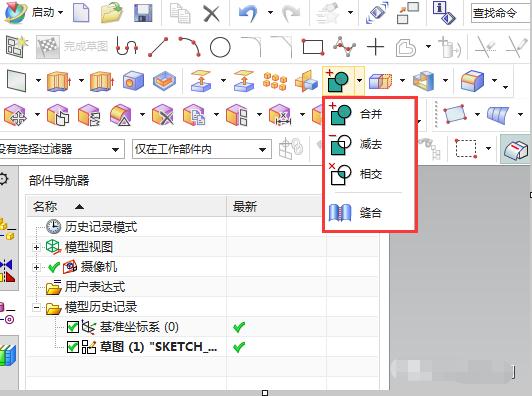Screen dimensions: 532x396
Task: Click the Trim Body icon
Action: point(380,81)
